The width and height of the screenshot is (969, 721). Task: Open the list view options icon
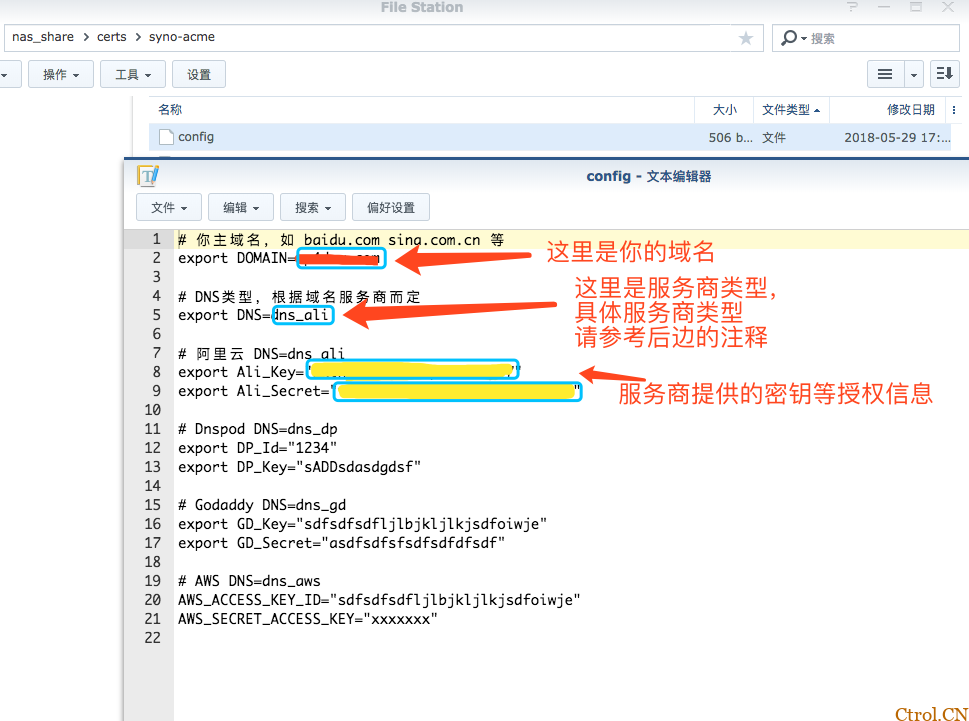(x=885, y=73)
